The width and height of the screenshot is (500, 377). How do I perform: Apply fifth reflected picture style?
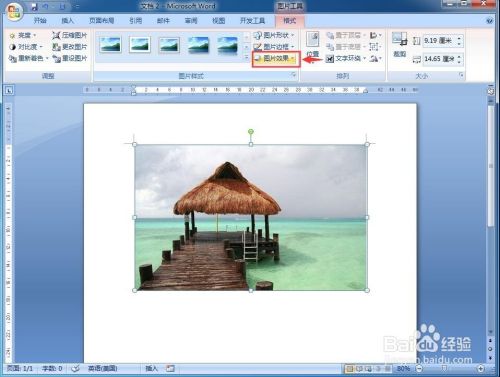[228, 45]
